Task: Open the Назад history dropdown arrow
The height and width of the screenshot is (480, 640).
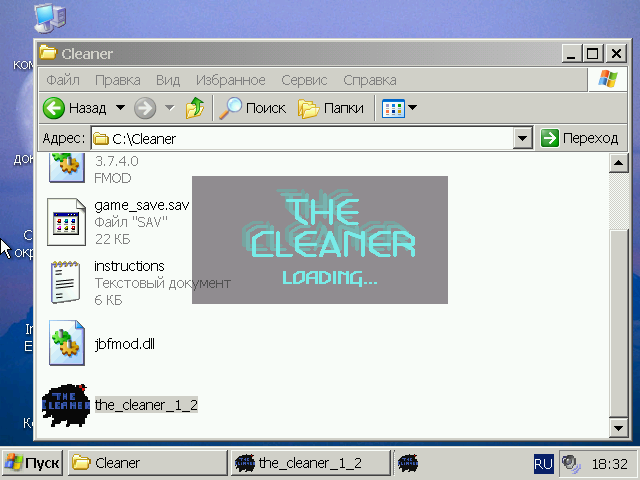Action: [120, 108]
